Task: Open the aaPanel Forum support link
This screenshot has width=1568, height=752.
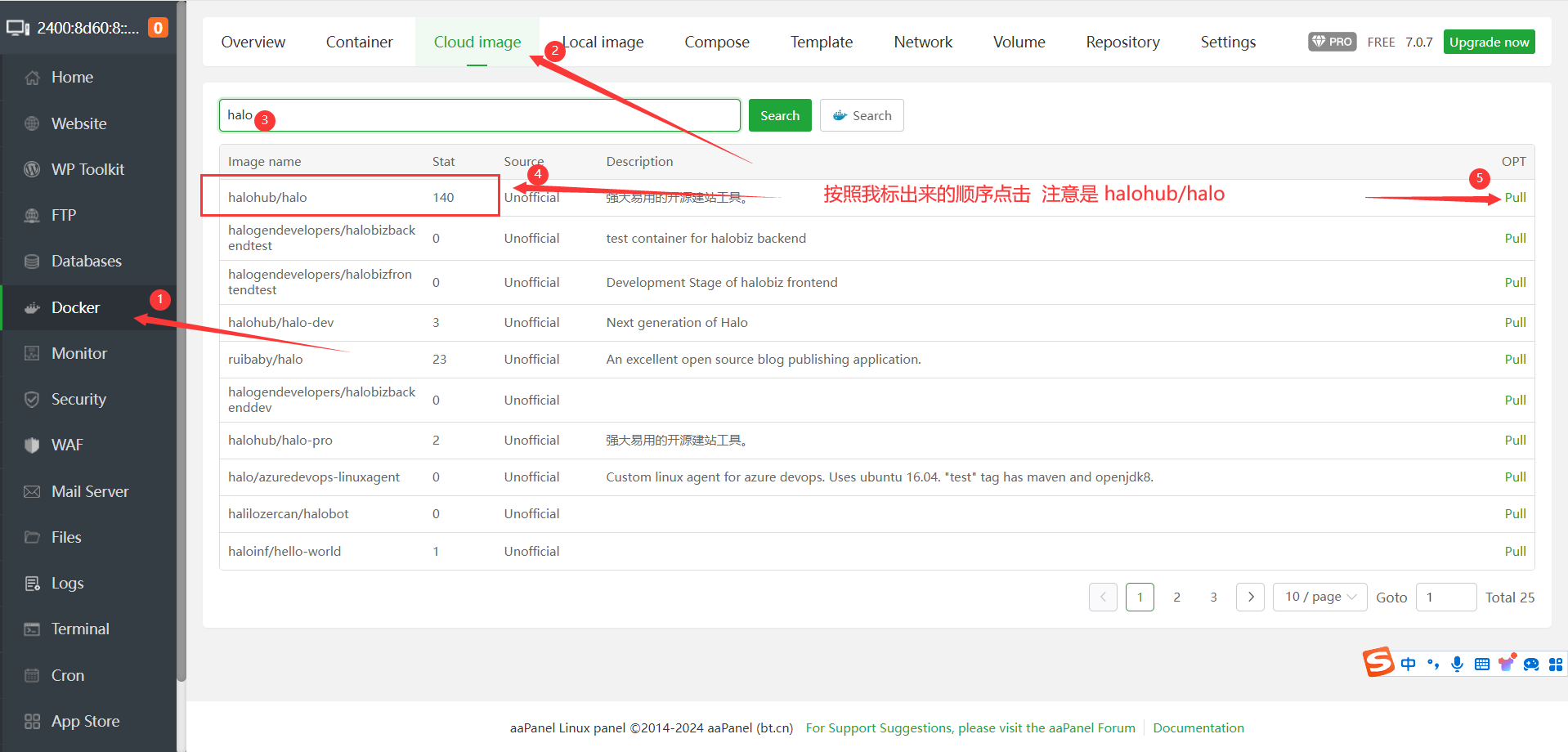Action: (x=970, y=727)
